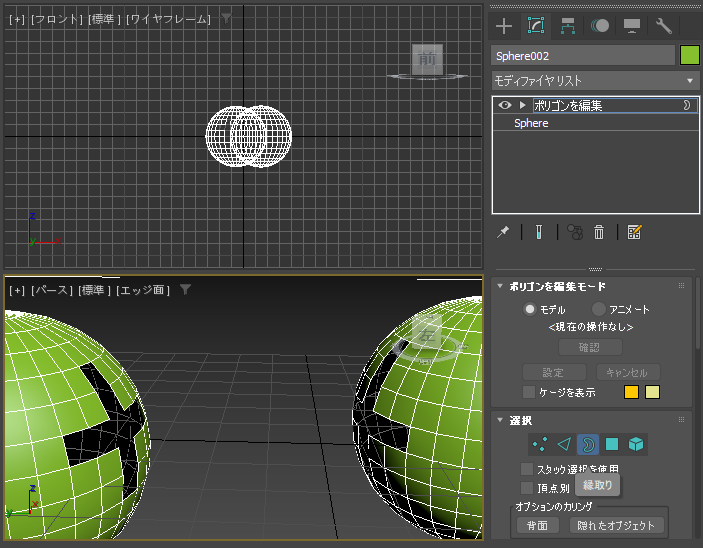Select Polygon sub-object level icon

click(612, 444)
